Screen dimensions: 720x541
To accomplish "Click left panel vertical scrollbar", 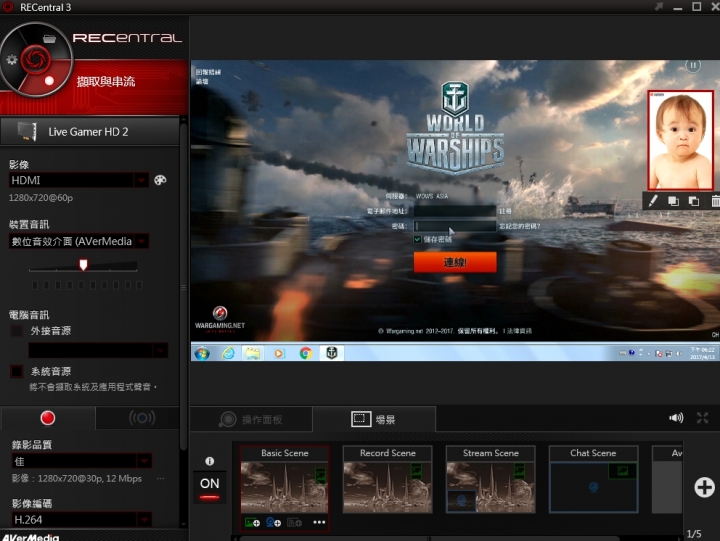I will 183,285.
